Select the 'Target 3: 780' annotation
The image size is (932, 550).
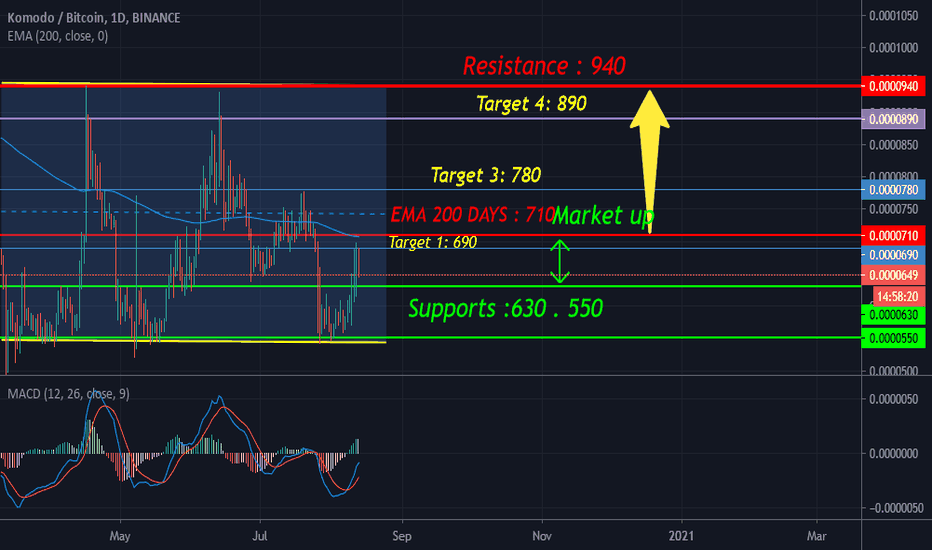(486, 175)
